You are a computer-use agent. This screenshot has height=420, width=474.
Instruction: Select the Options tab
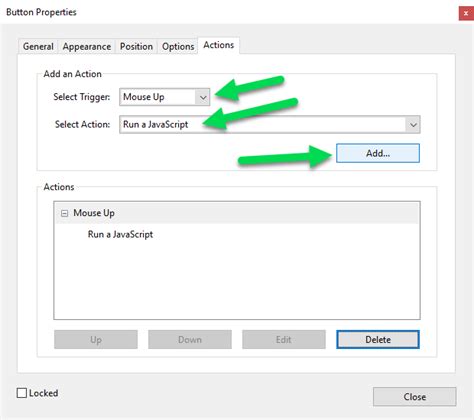click(x=178, y=46)
